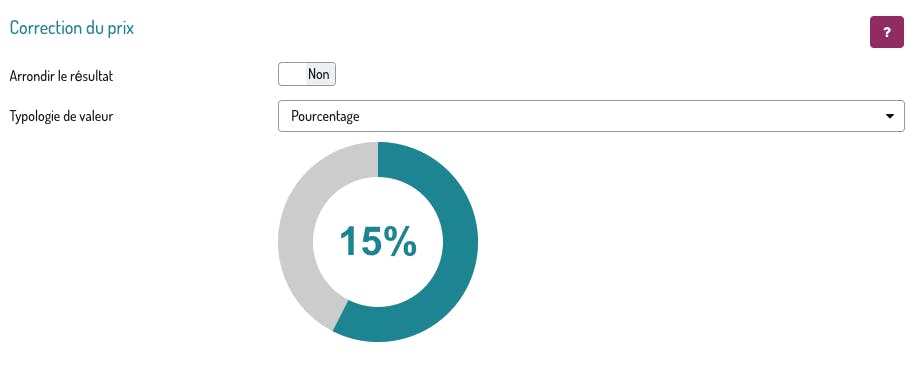Screen dimensions: 917x381
Task: Click the 15% value inside the gauge
Action: point(378,241)
